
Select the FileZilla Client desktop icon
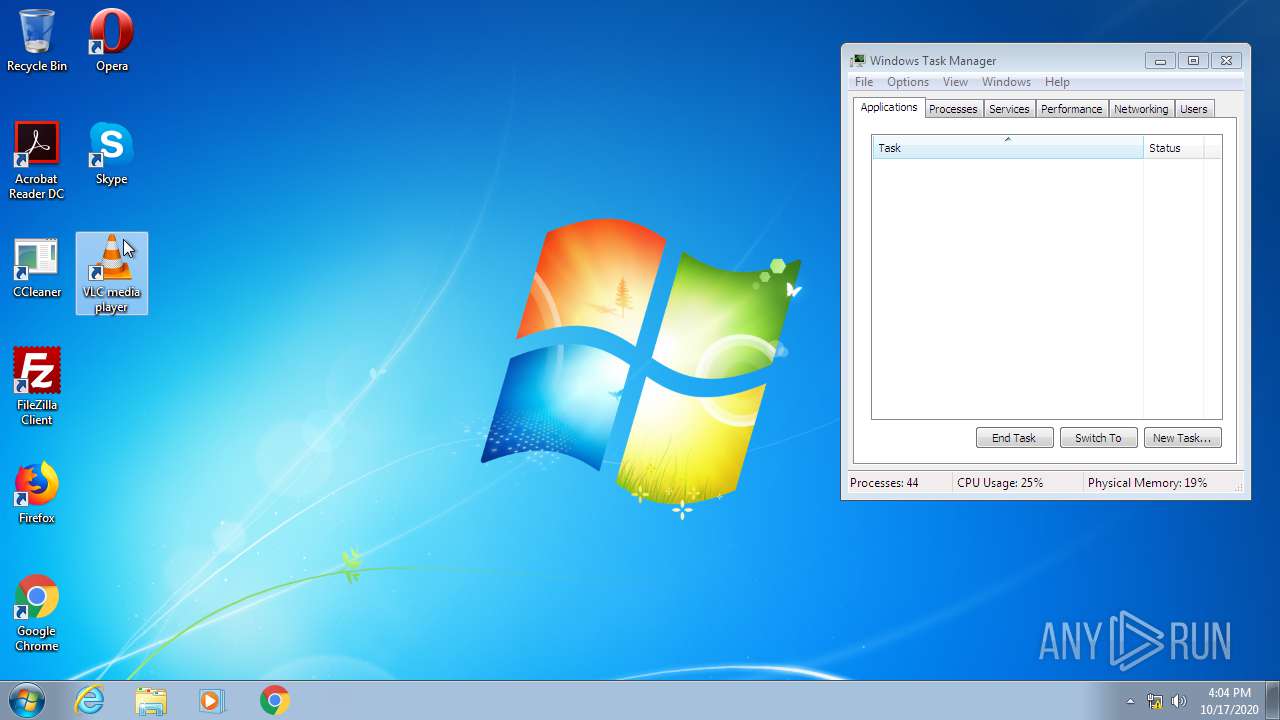tap(37, 387)
